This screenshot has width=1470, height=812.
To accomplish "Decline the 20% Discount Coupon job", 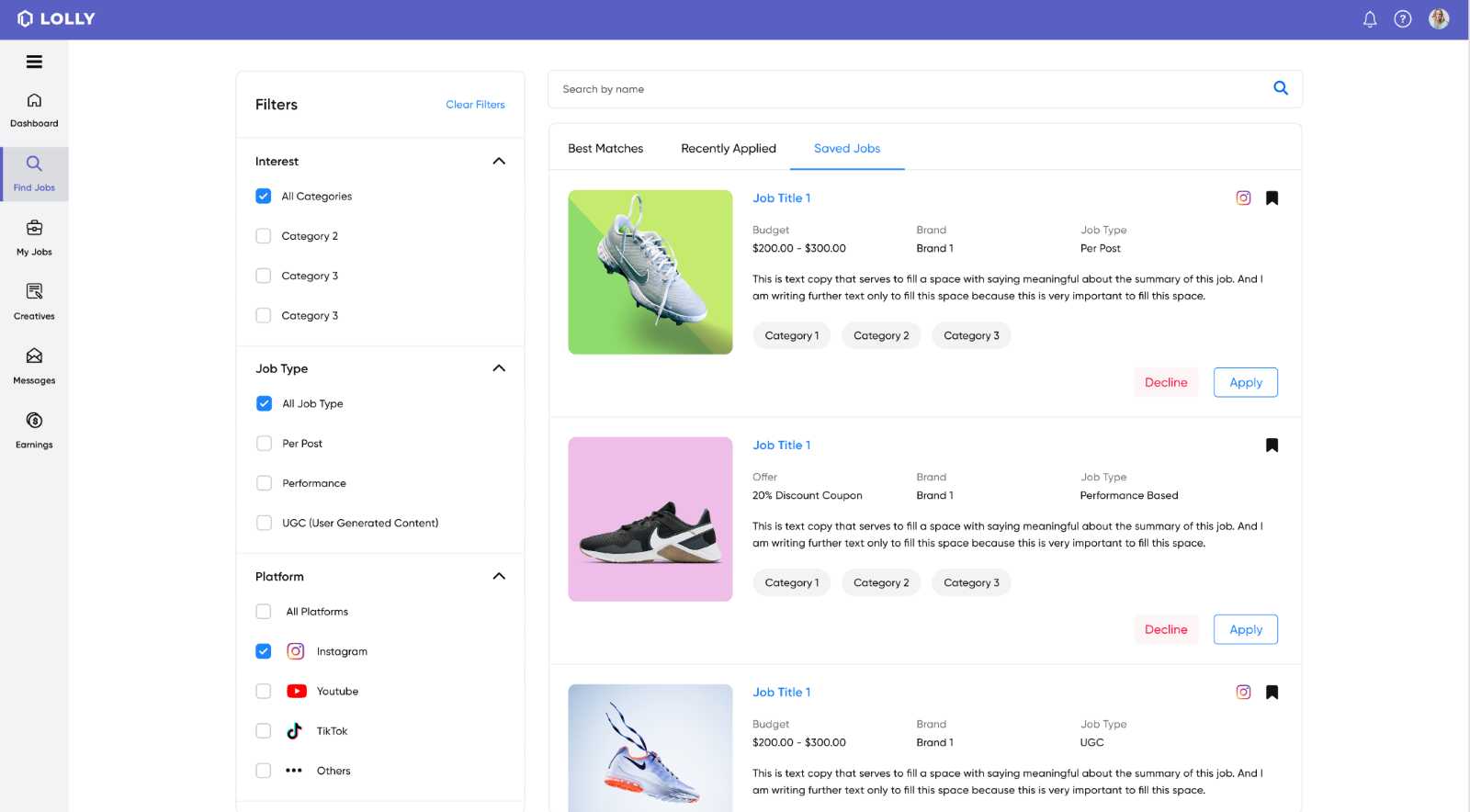I will click(1166, 629).
